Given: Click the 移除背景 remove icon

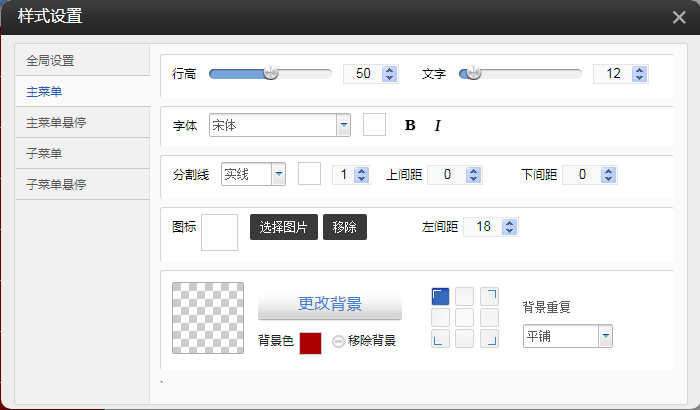Looking at the screenshot, I should point(339,341).
